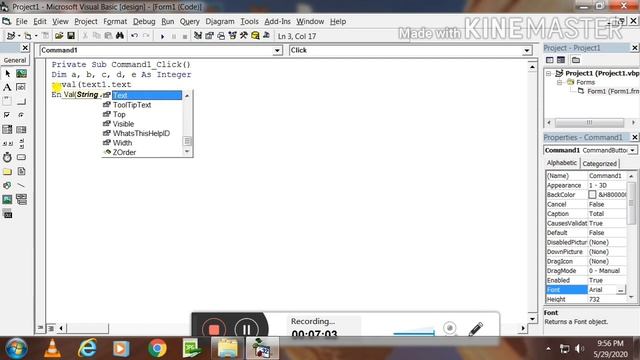This screenshot has height=360, width=640.
Task: Select the Pointer tool in toolbox
Action: tap(7, 73)
